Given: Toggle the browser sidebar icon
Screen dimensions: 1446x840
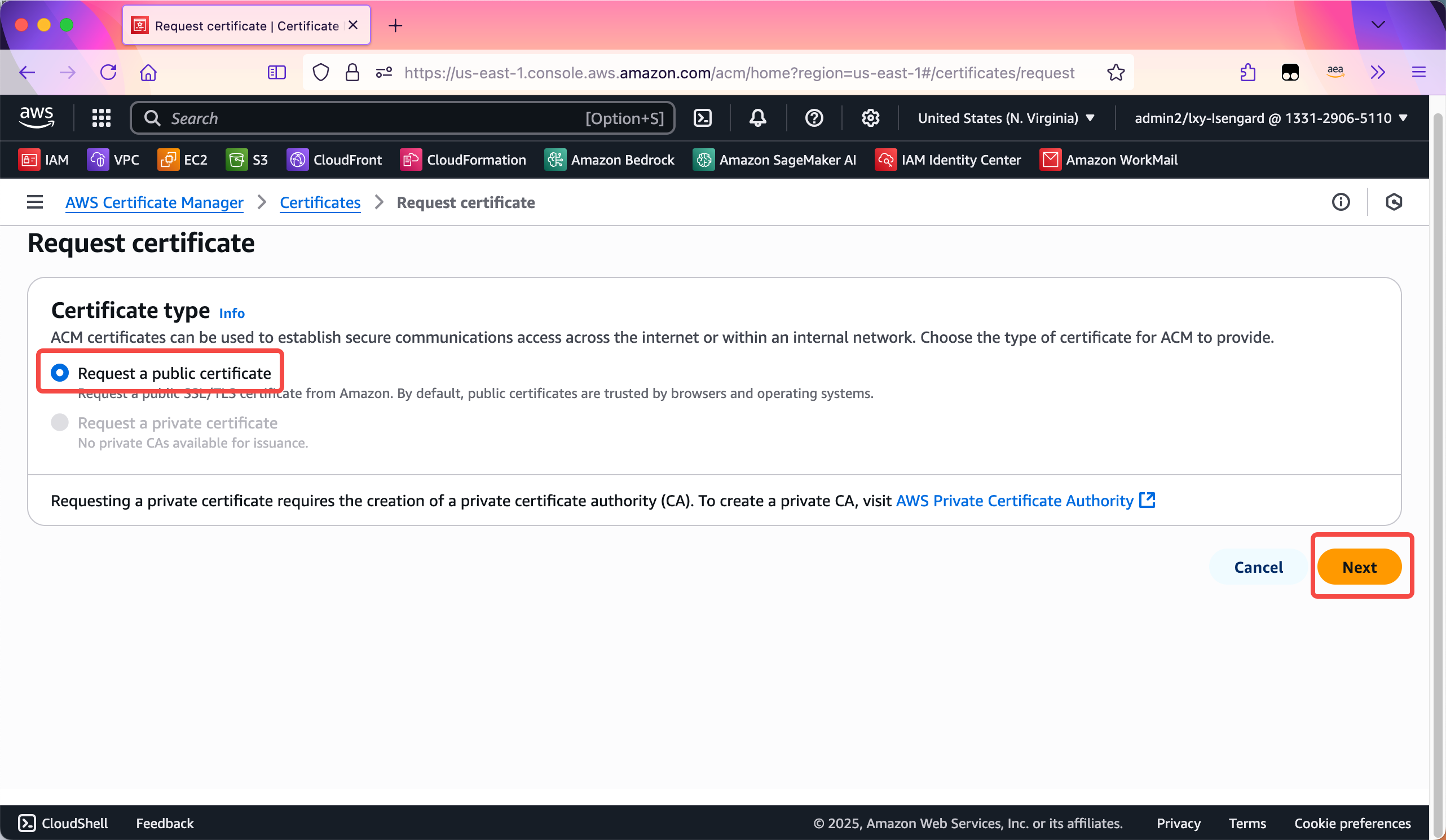Looking at the screenshot, I should pos(276,72).
